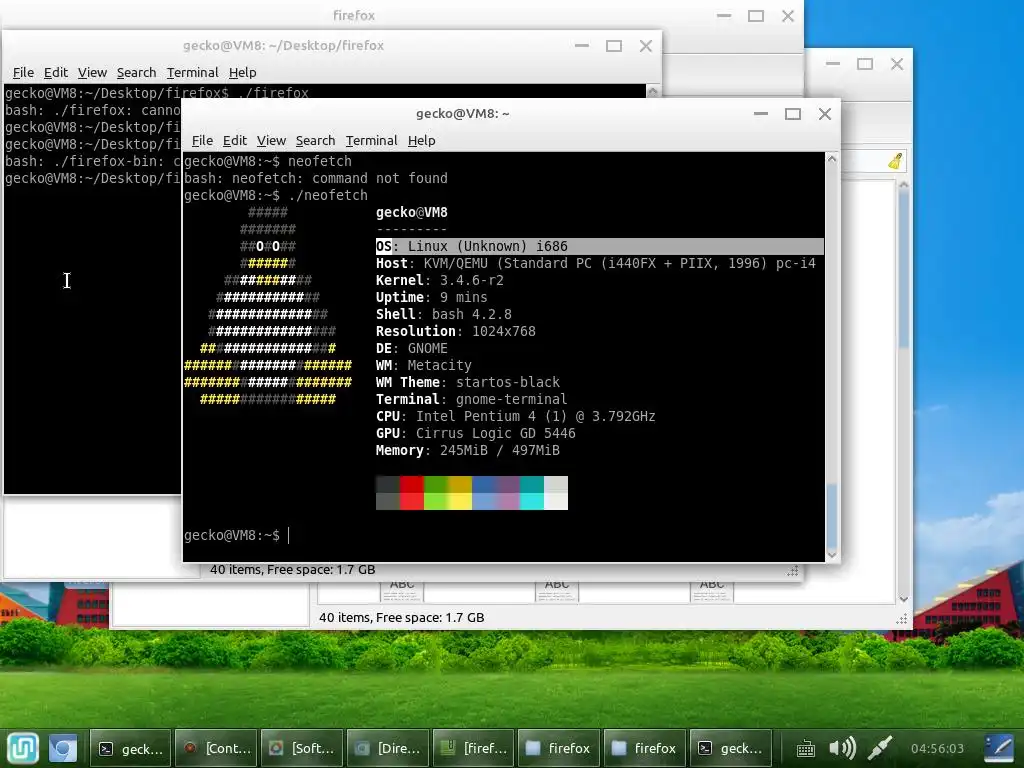Screen dimensions: 1024x768
Task: Click the broom clear icon in rear window
Action: pos(895,161)
